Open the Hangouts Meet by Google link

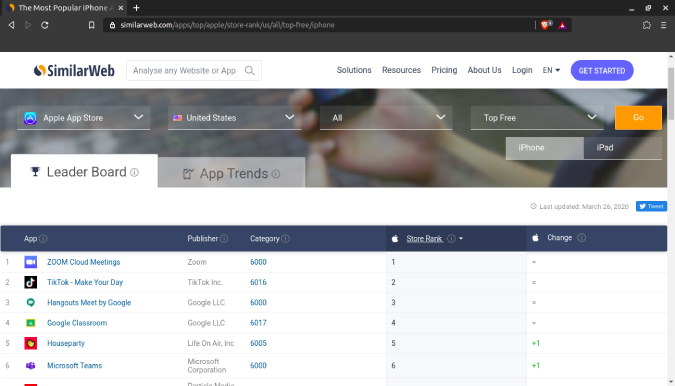[89, 303]
